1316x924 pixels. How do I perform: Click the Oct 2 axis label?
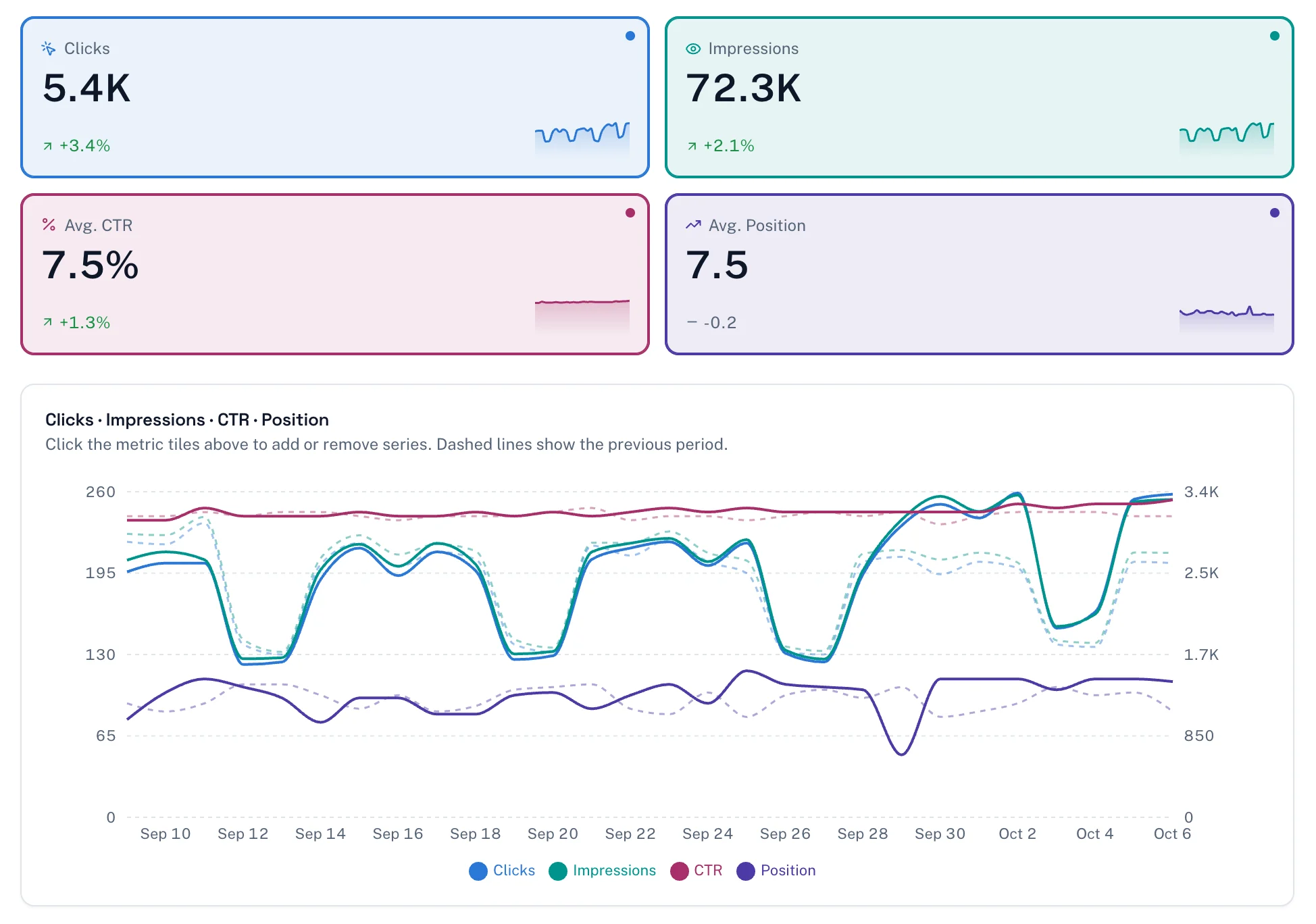coord(1017,834)
